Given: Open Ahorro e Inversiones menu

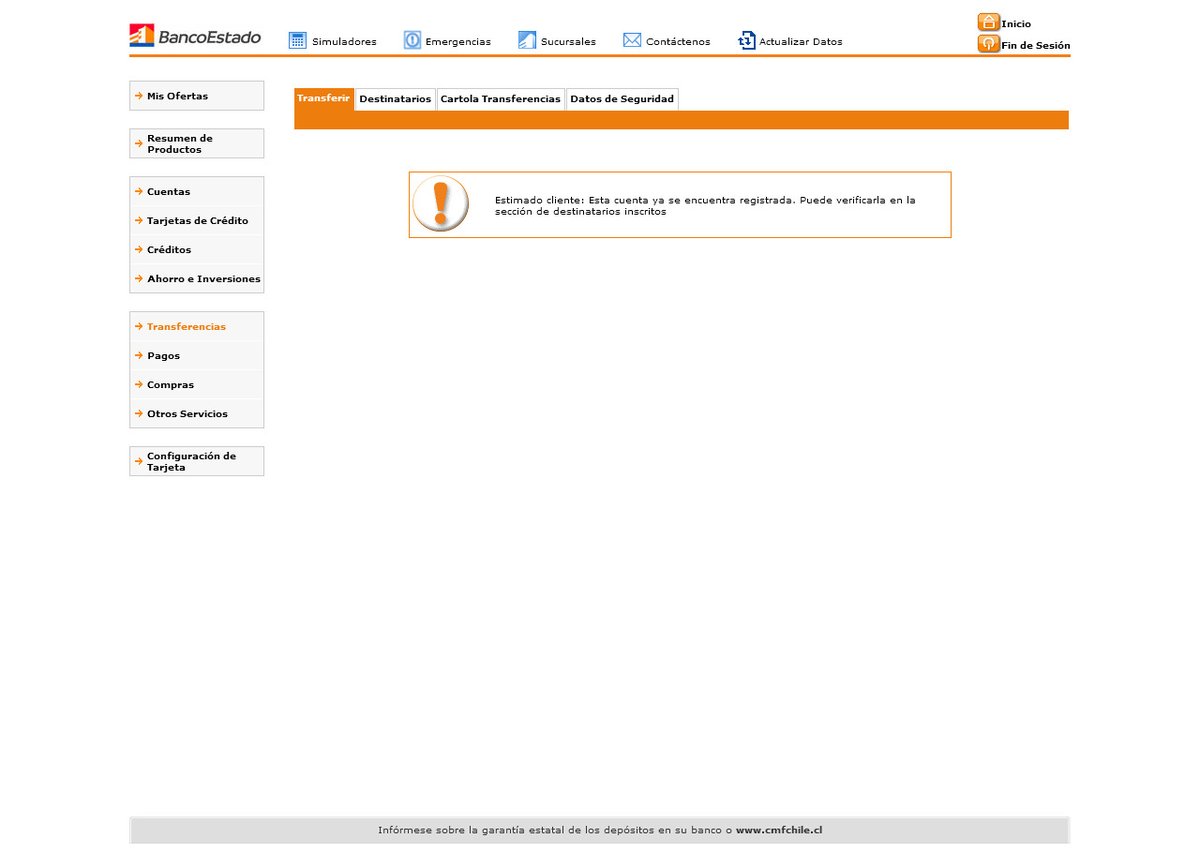Looking at the screenshot, I should tap(197, 279).
